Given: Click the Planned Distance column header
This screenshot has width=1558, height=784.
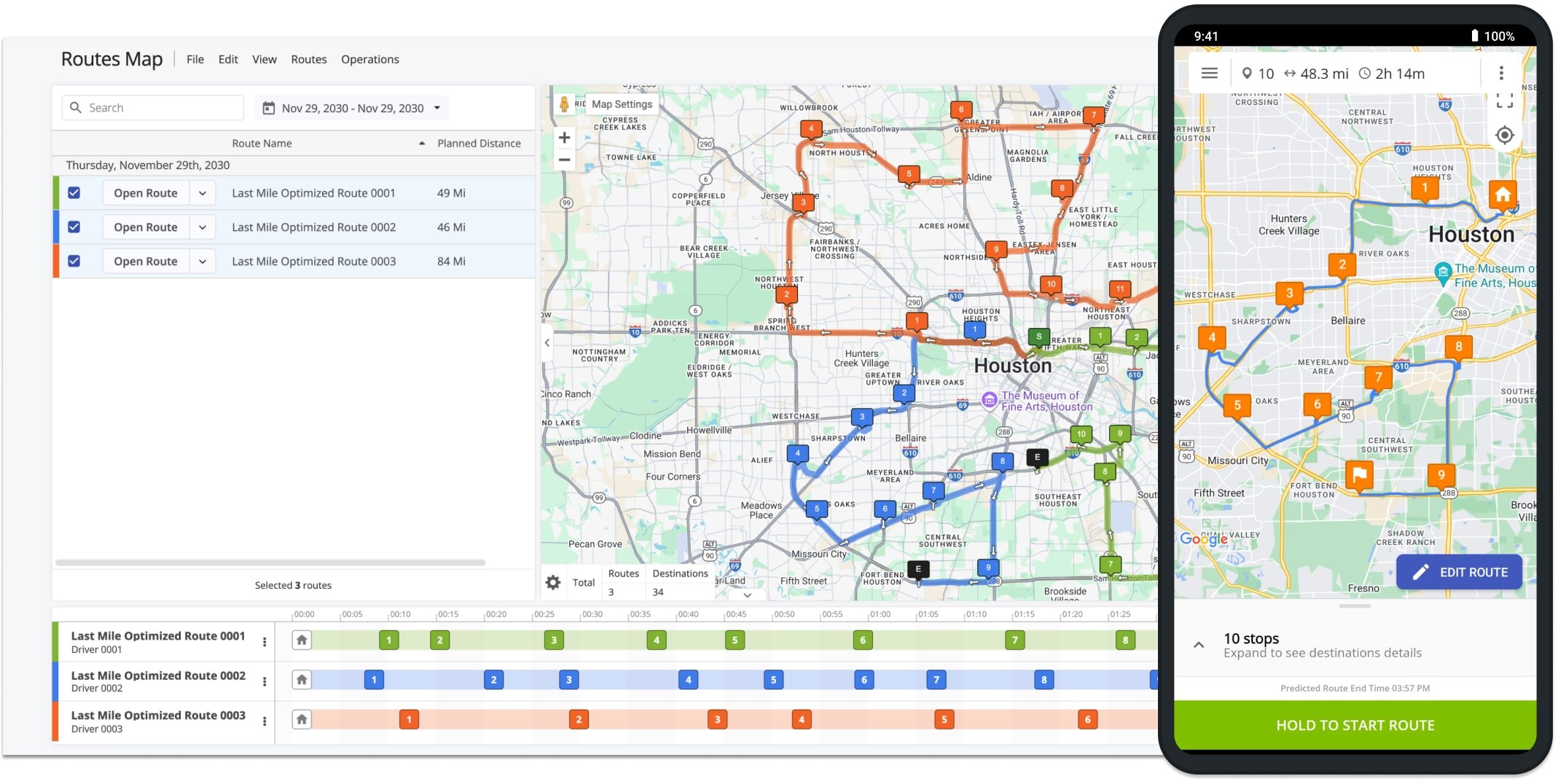Looking at the screenshot, I should 479,144.
